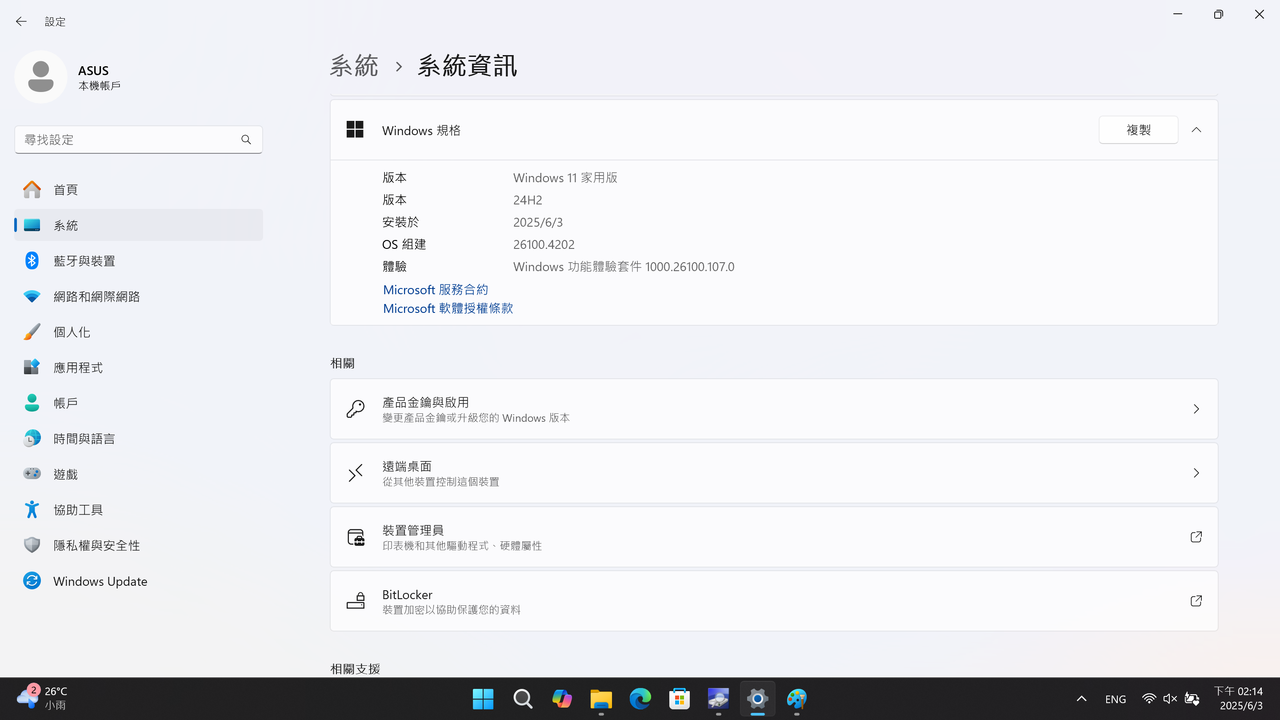Click the edition text Windows 11 家用版
Image resolution: width=1280 pixels, height=720 pixels.
coord(565,178)
